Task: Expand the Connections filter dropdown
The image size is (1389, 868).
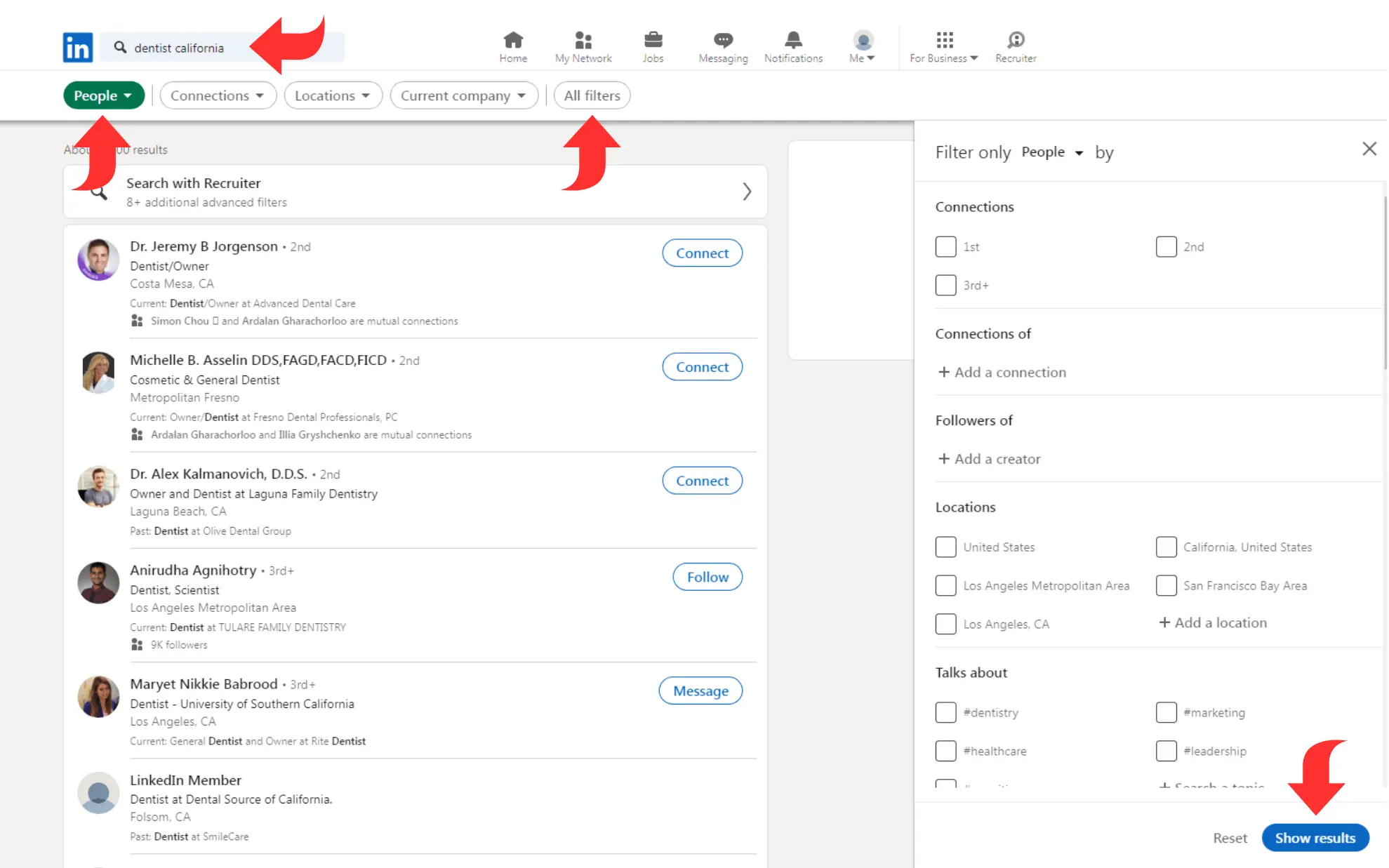Action: (218, 95)
